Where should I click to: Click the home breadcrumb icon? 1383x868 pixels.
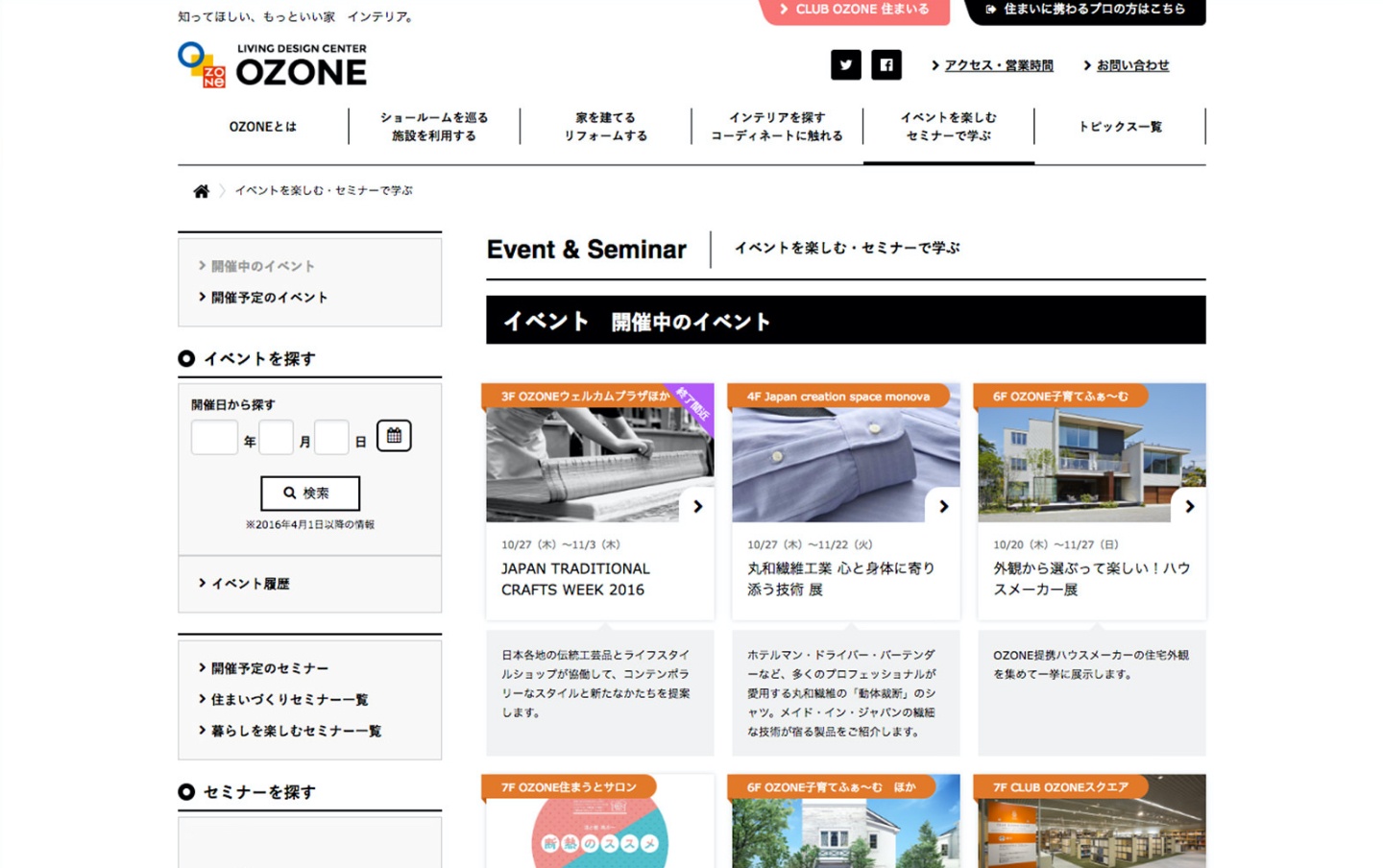[201, 191]
